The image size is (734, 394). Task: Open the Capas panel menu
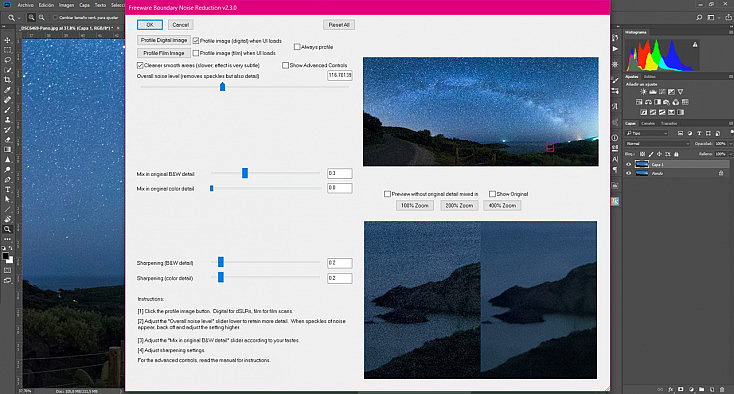point(730,124)
